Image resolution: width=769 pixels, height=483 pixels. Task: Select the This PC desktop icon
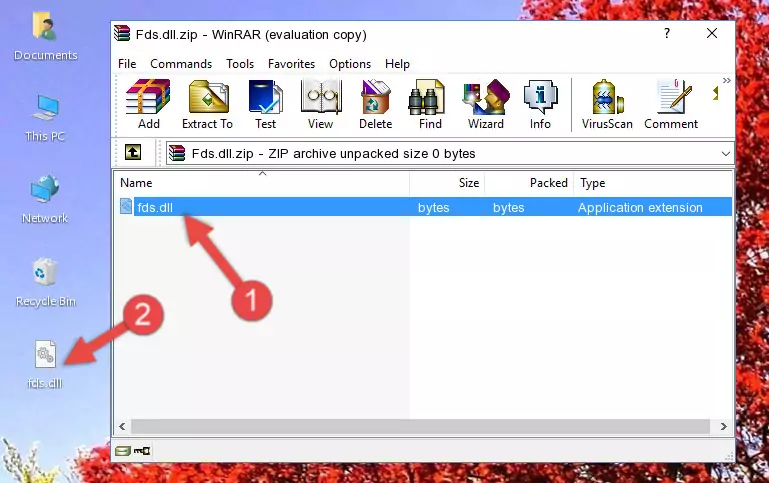click(x=45, y=118)
